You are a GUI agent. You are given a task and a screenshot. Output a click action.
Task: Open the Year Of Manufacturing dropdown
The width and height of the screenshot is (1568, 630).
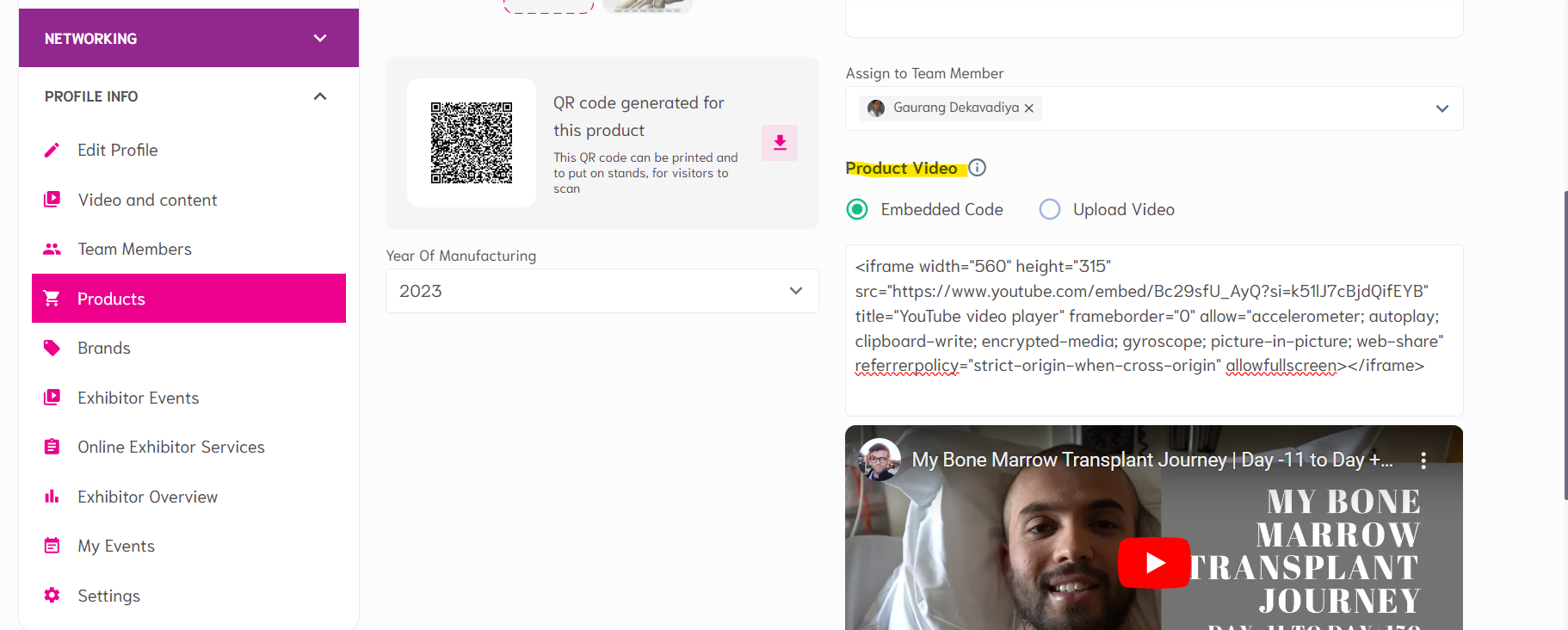[796, 291]
